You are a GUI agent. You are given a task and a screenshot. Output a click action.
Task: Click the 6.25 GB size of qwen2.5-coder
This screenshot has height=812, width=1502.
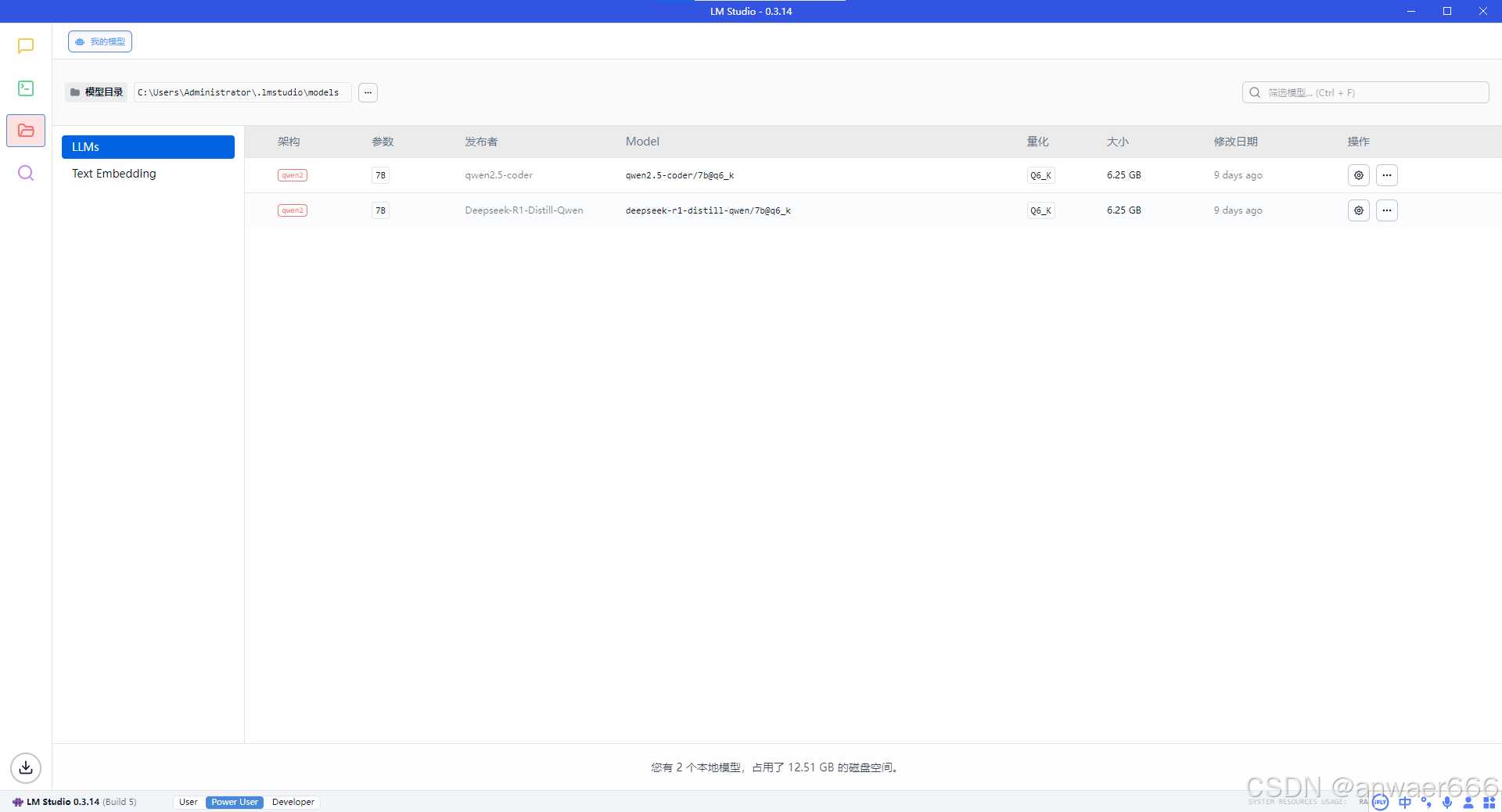click(1123, 175)
